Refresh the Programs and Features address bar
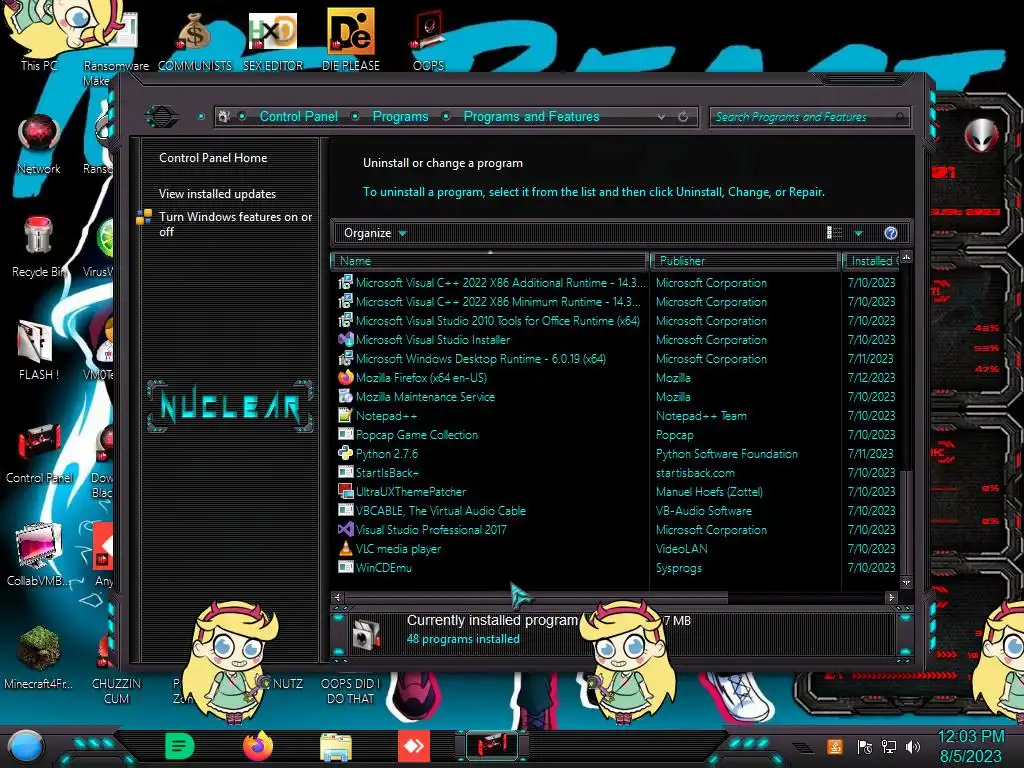Image resolution: width=1024 pixels, height=768 pixels. 683,117
